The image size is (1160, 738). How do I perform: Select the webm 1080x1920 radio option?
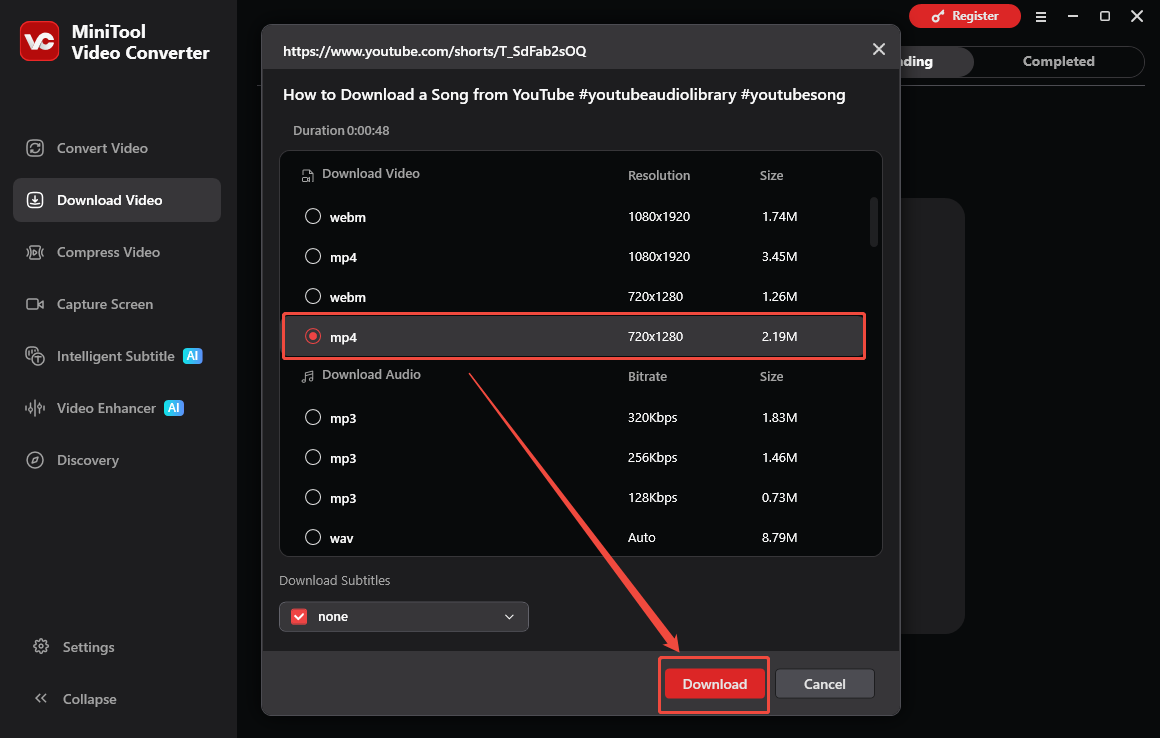click(313, 216)
